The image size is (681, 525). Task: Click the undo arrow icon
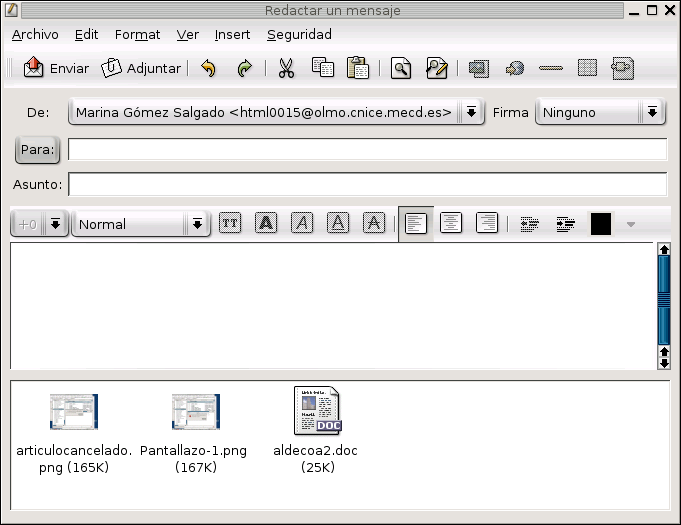click(x=208, y=69)
